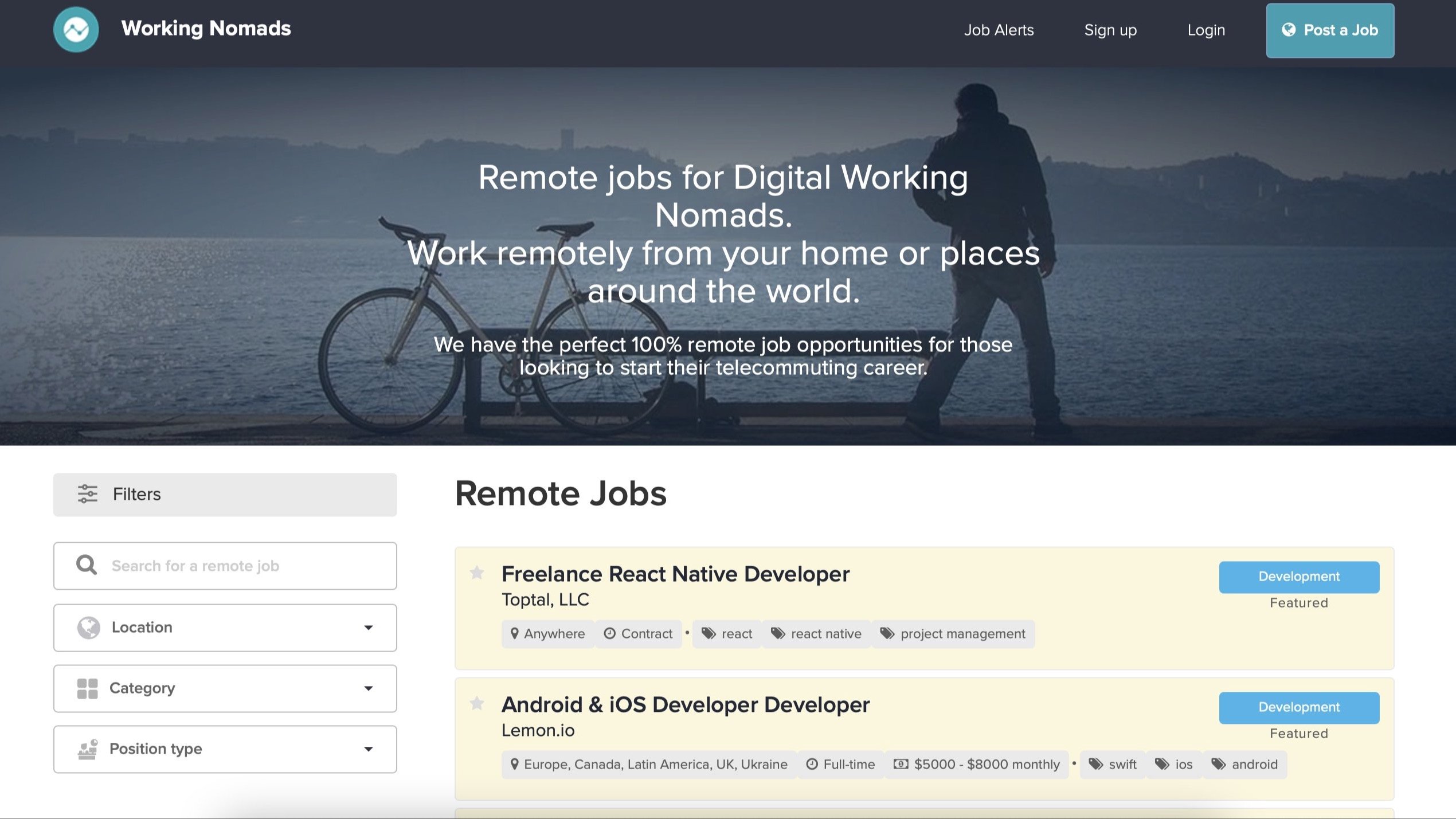Click the Working Nomads logo icon

(x=76, y=30)
